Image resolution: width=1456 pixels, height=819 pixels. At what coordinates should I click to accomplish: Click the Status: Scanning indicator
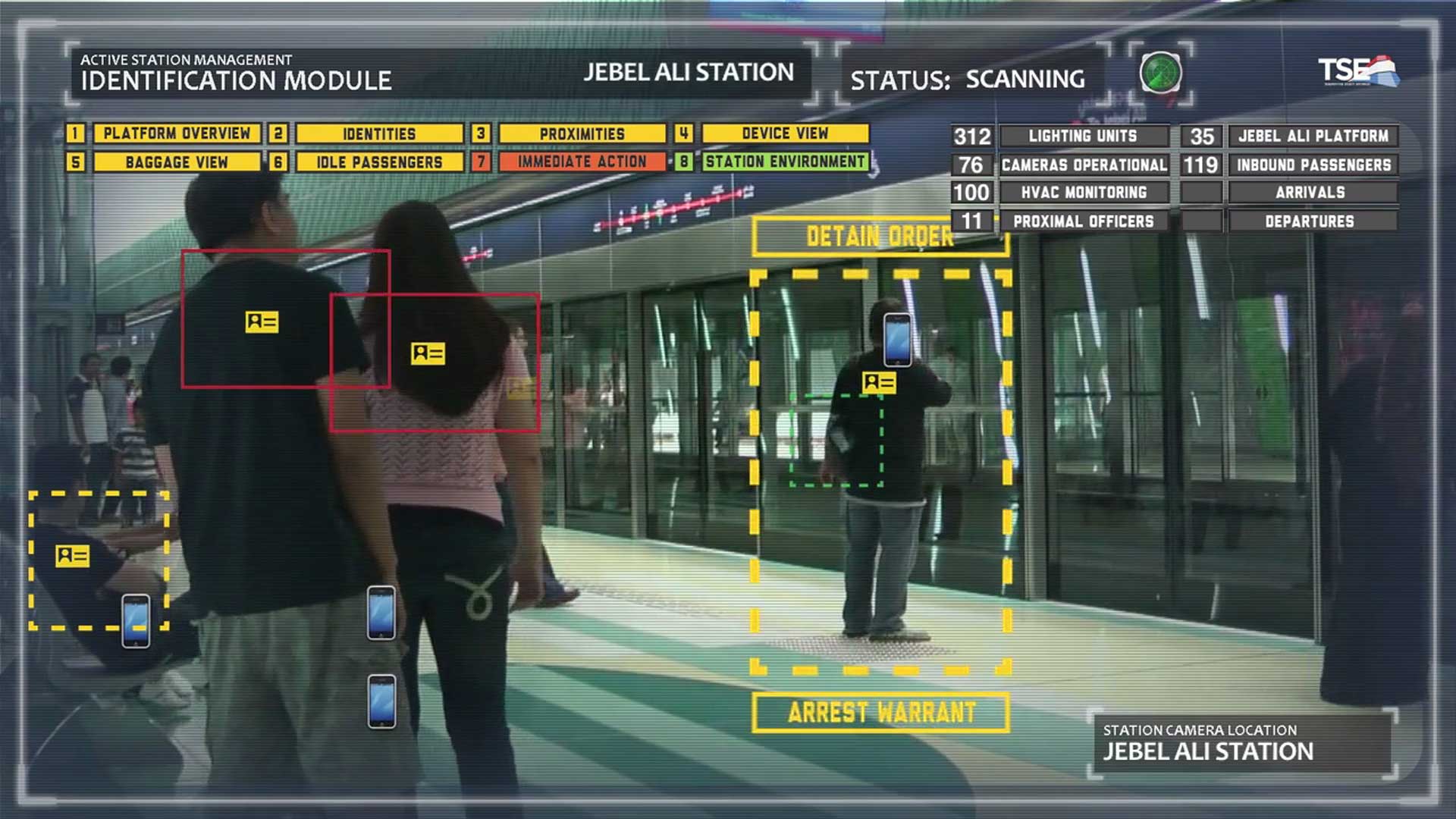tap(968, 80)
